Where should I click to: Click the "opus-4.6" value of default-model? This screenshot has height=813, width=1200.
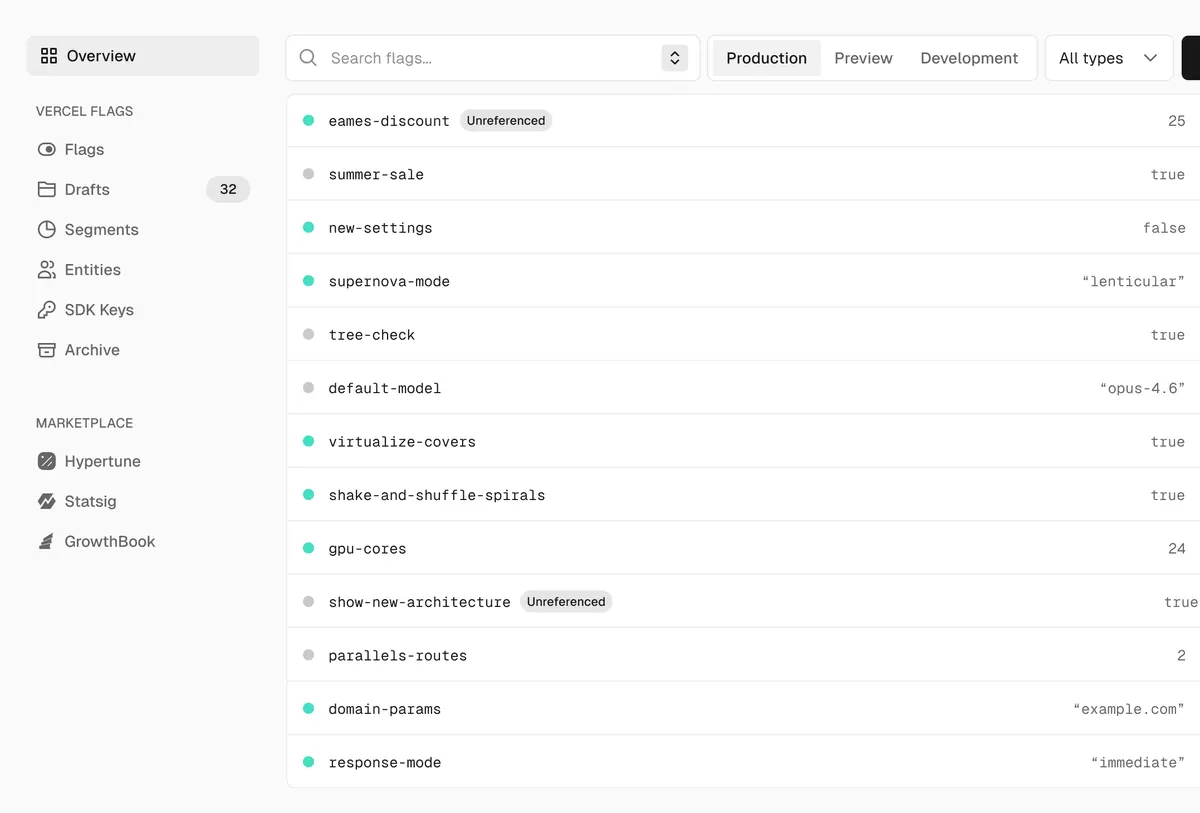tap(1142, 388)
